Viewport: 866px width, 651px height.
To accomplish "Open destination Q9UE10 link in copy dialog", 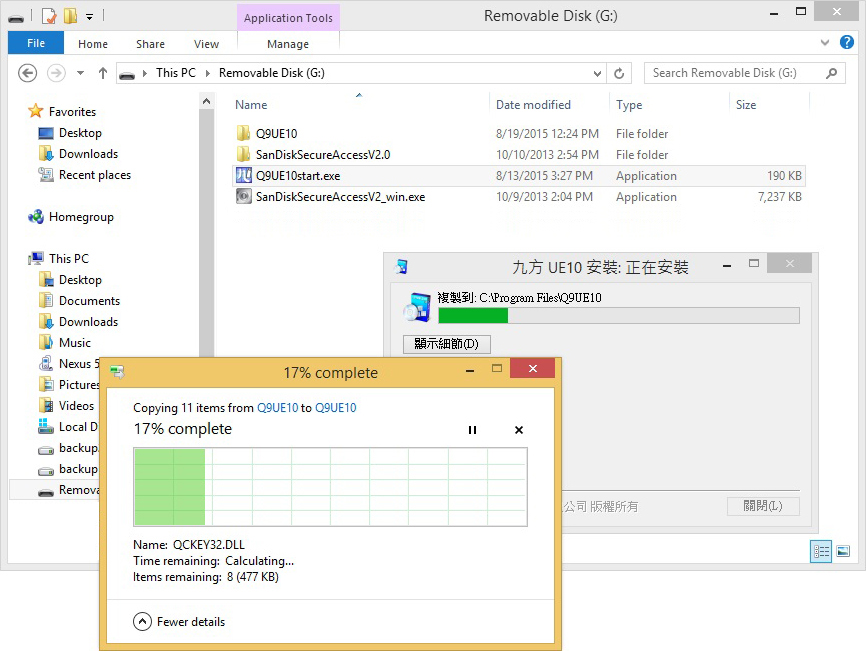I will 336,407.
